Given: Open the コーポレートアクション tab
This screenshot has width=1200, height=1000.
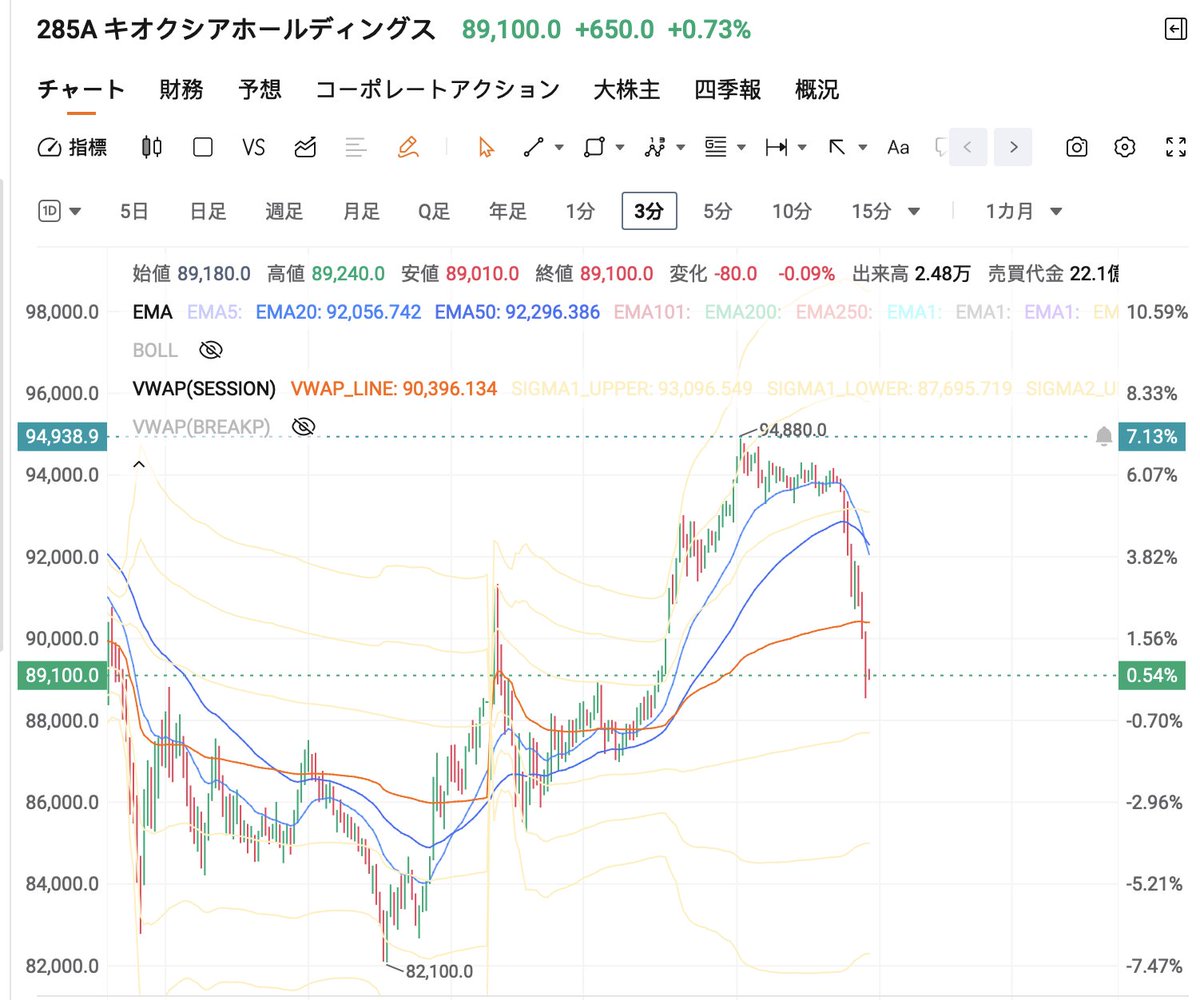Looking at the screenshot, I should pyautogui.click(x=438, y=90).
